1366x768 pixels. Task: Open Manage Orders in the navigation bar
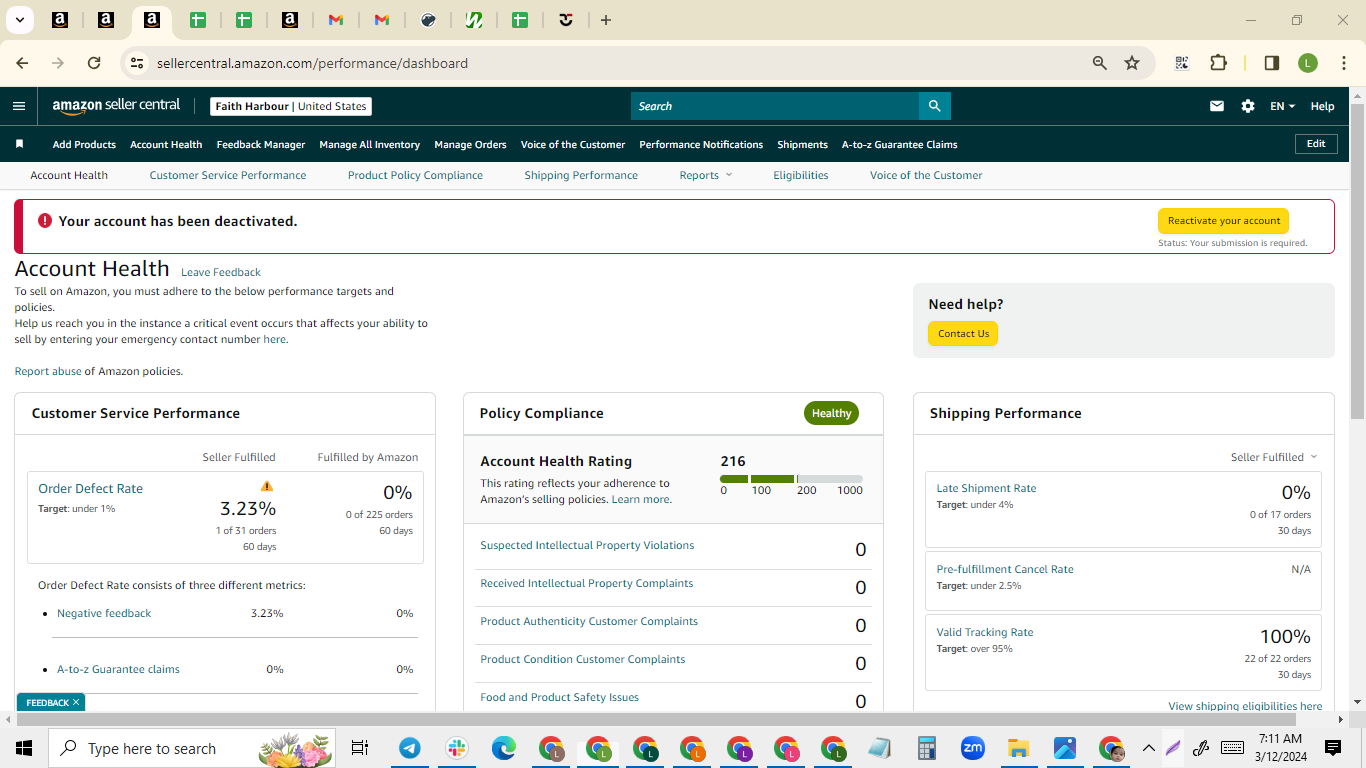point(470,144)
